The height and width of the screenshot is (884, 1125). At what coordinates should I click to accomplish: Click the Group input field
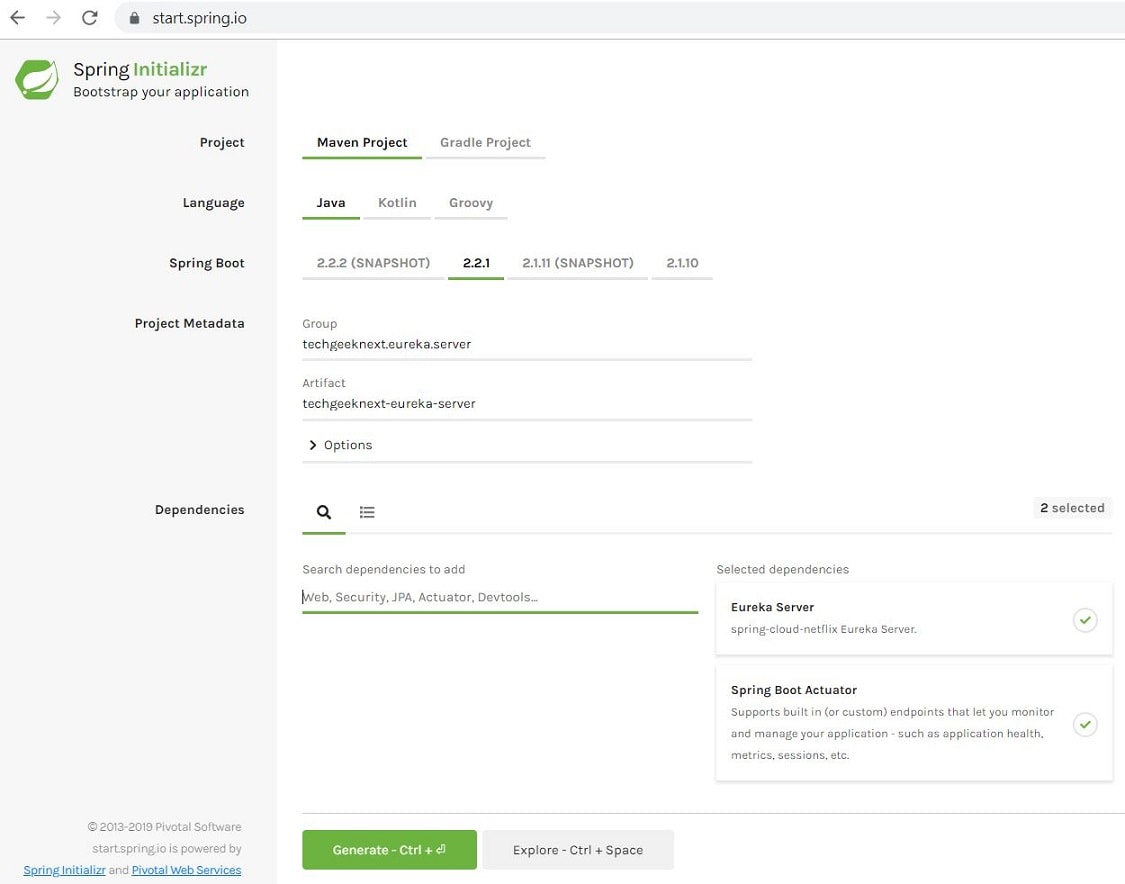click(x=527, y=344)
